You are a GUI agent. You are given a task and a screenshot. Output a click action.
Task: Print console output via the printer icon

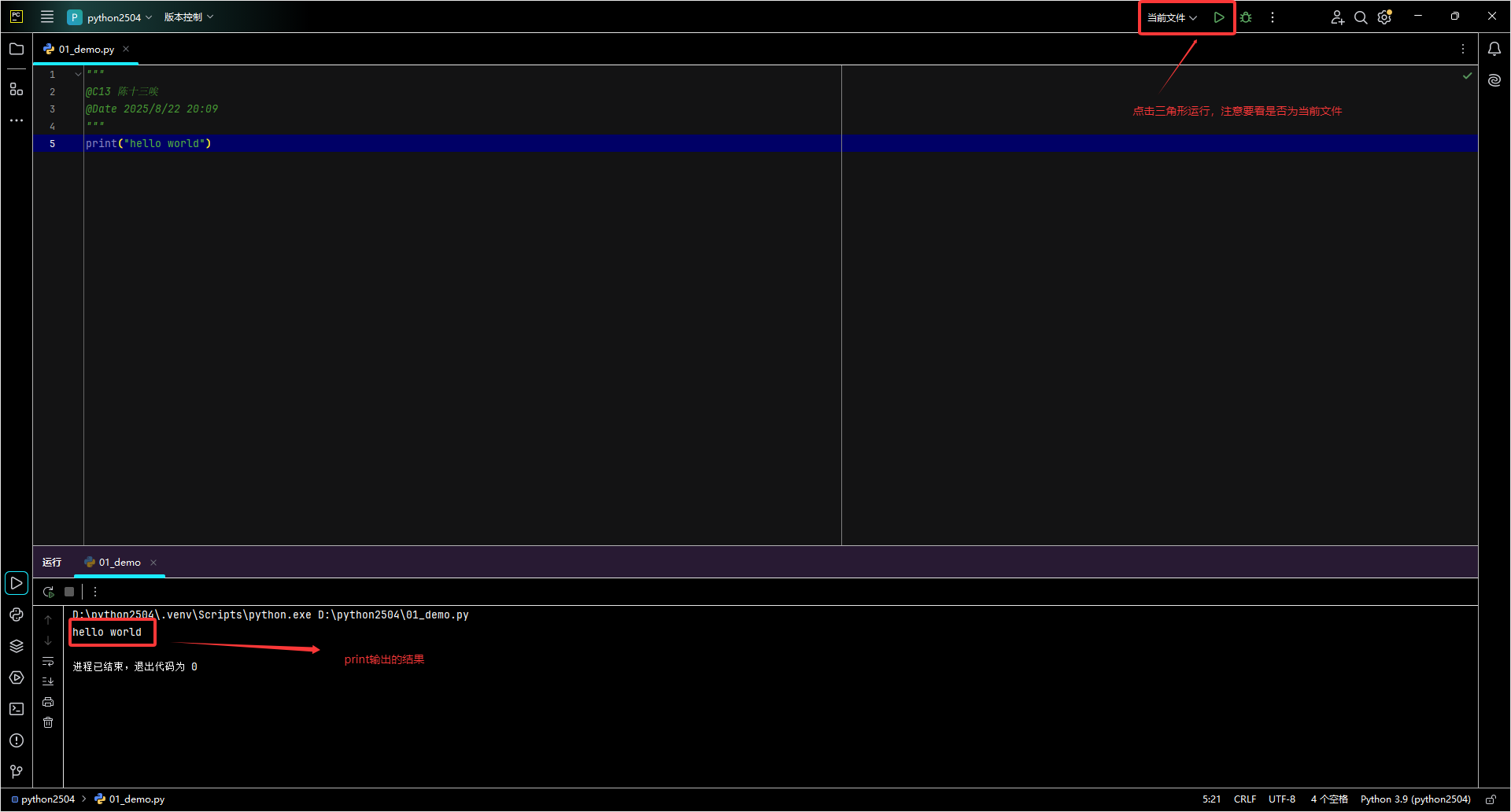tap(48, 701)
